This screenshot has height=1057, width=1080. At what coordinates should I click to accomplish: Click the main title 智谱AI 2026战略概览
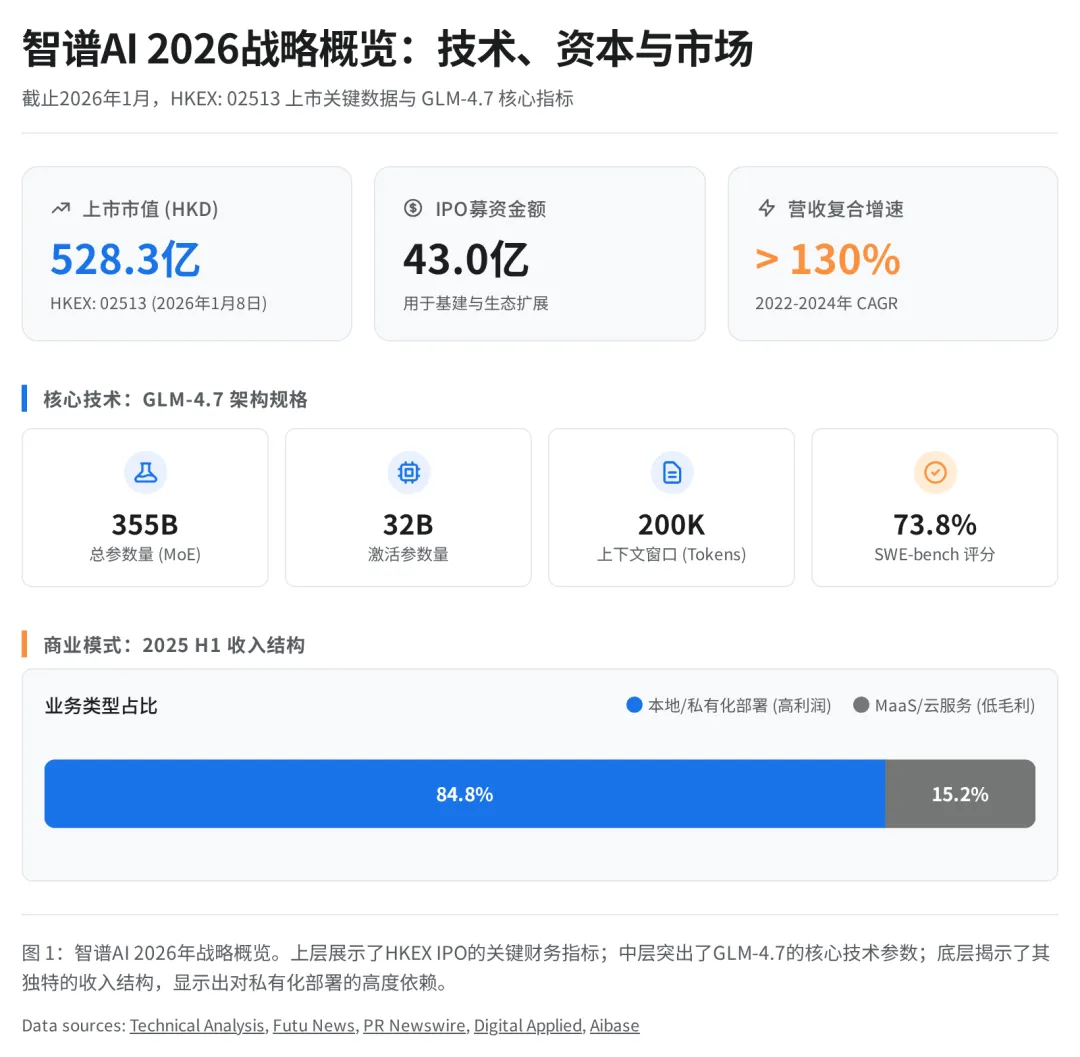point(387,48)
